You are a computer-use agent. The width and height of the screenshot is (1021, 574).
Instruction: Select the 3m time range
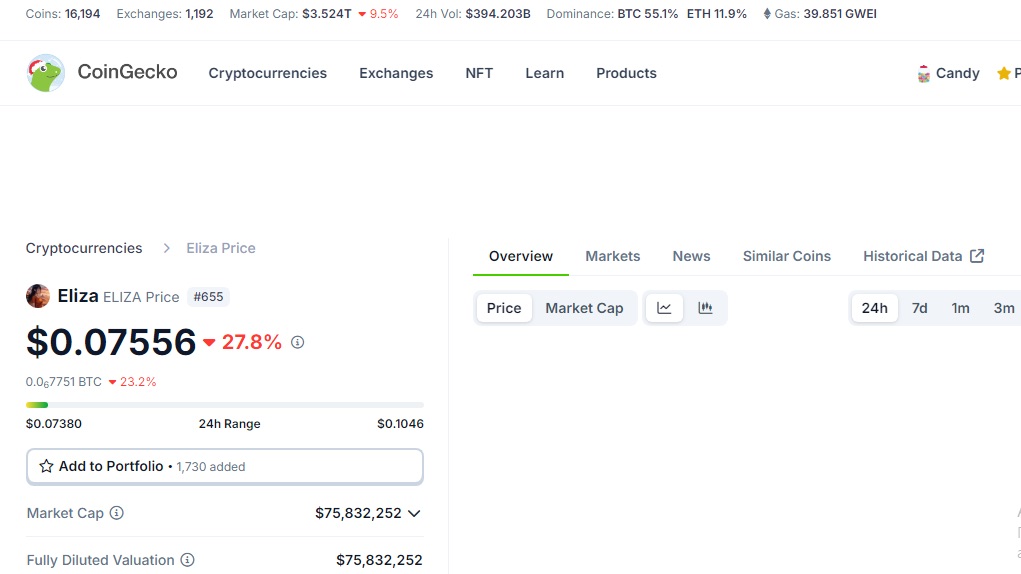pos(1003,308)
